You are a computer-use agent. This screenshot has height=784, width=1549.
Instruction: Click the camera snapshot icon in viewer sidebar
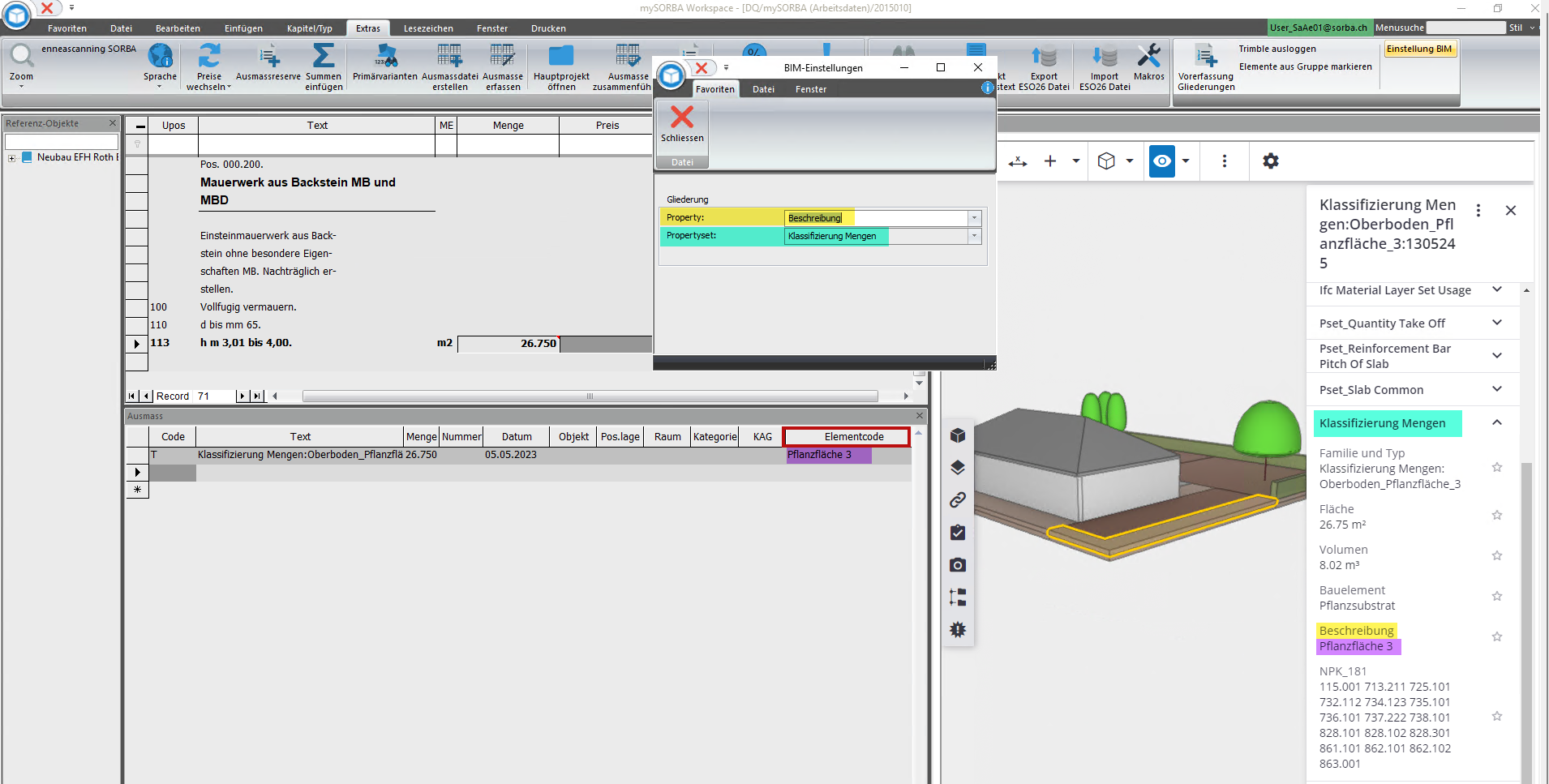click(x=958, y=565)
